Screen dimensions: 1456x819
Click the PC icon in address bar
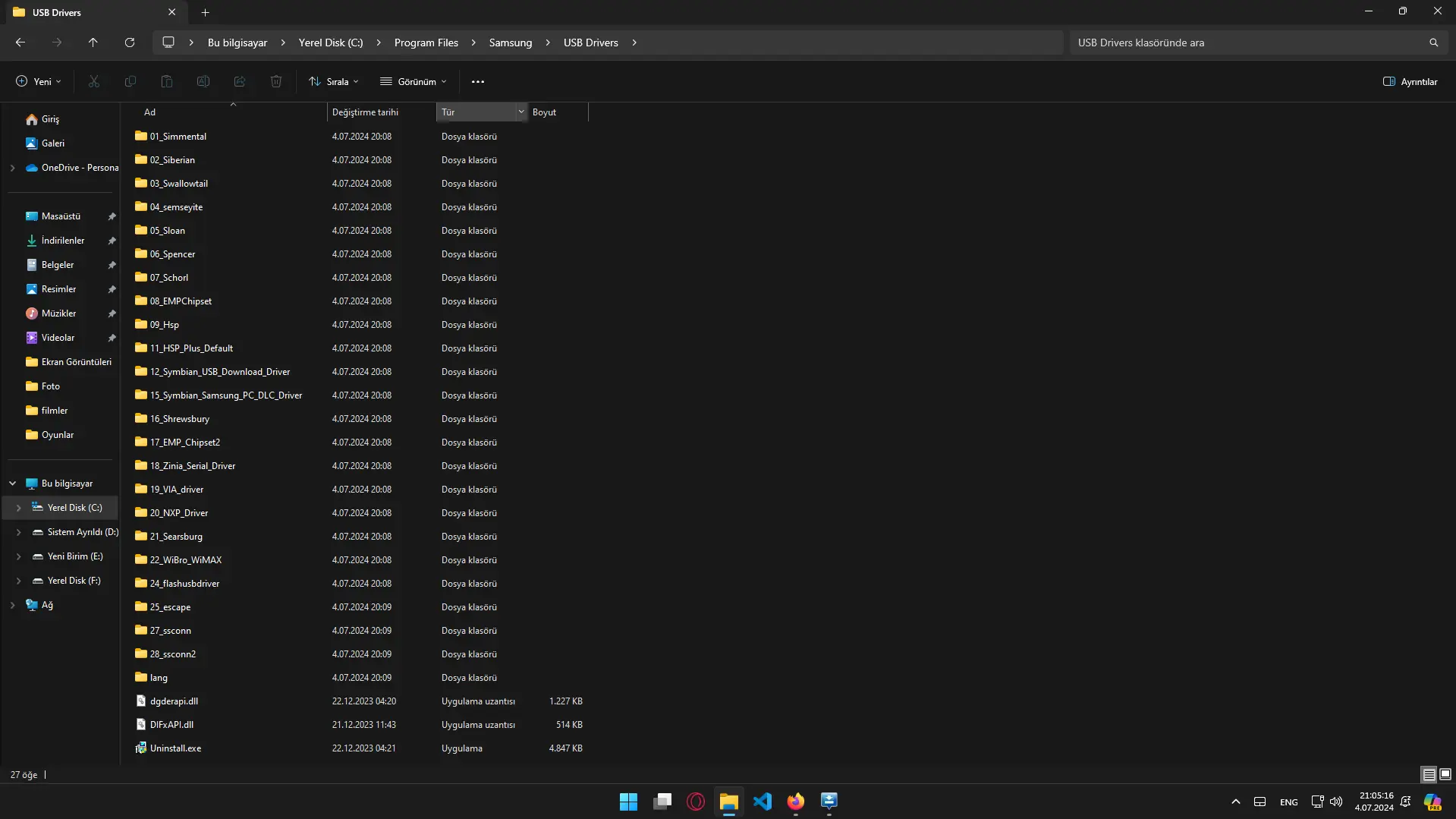tap(168, 43)
